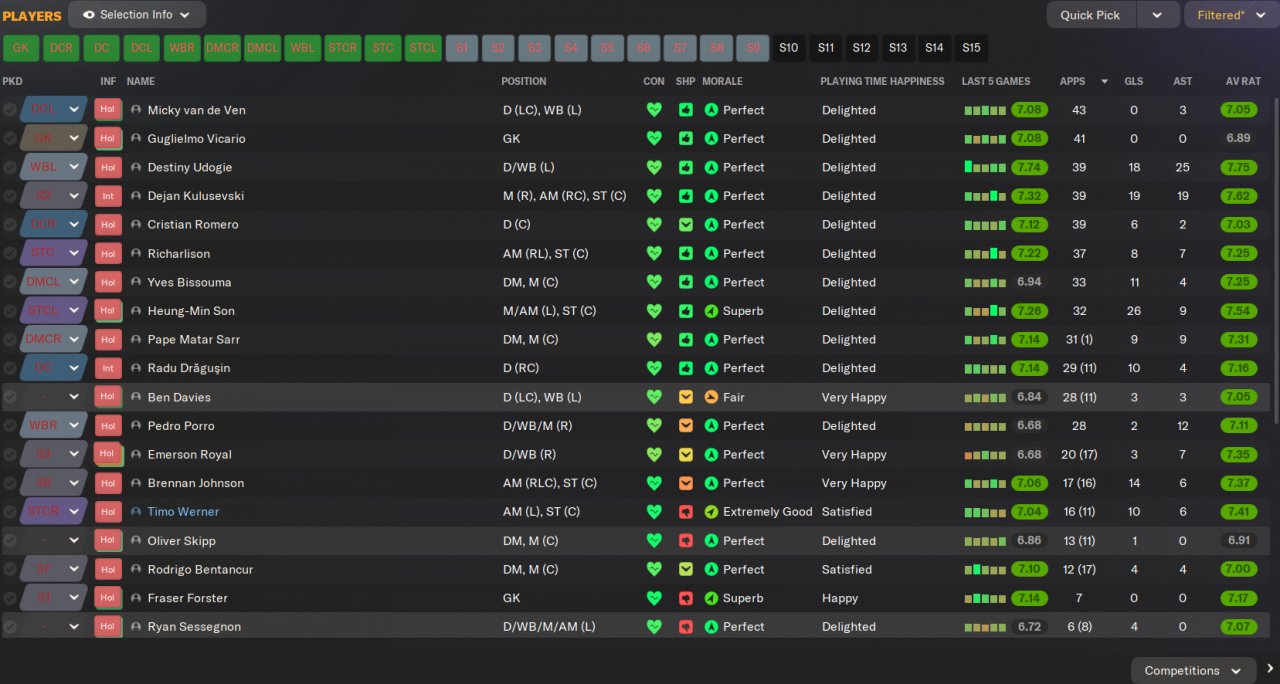
Task: Toggle picked circle for Oliver Skipp
Action: point(10,541)
